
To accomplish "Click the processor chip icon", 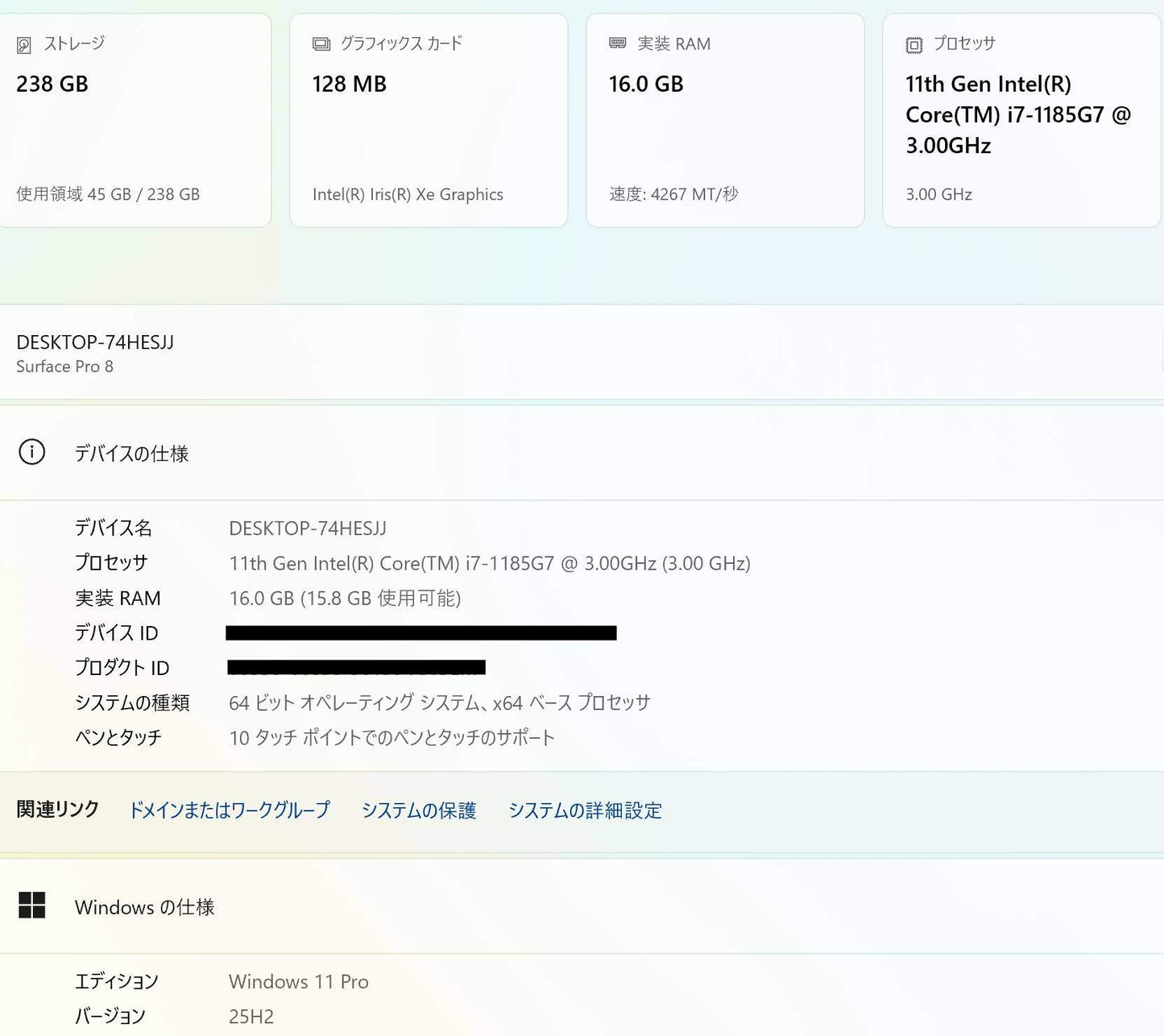I will point(914,45).
